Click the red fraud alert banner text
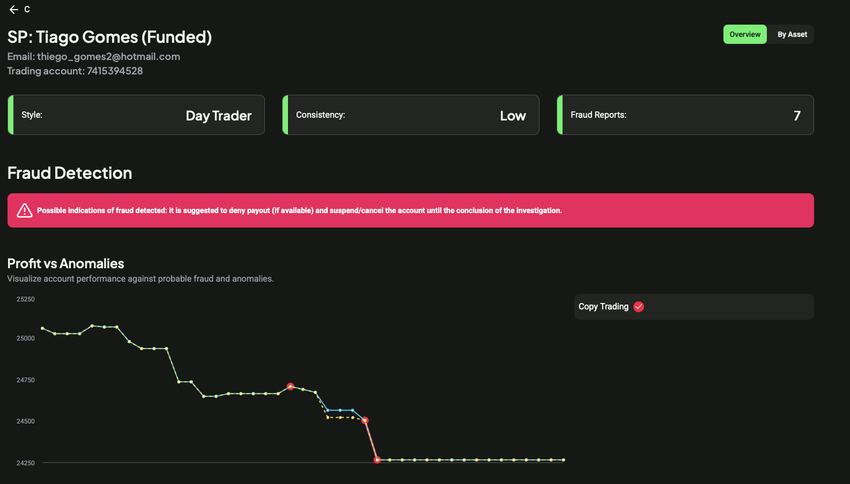850x484 pixels. tap(299, 211)
